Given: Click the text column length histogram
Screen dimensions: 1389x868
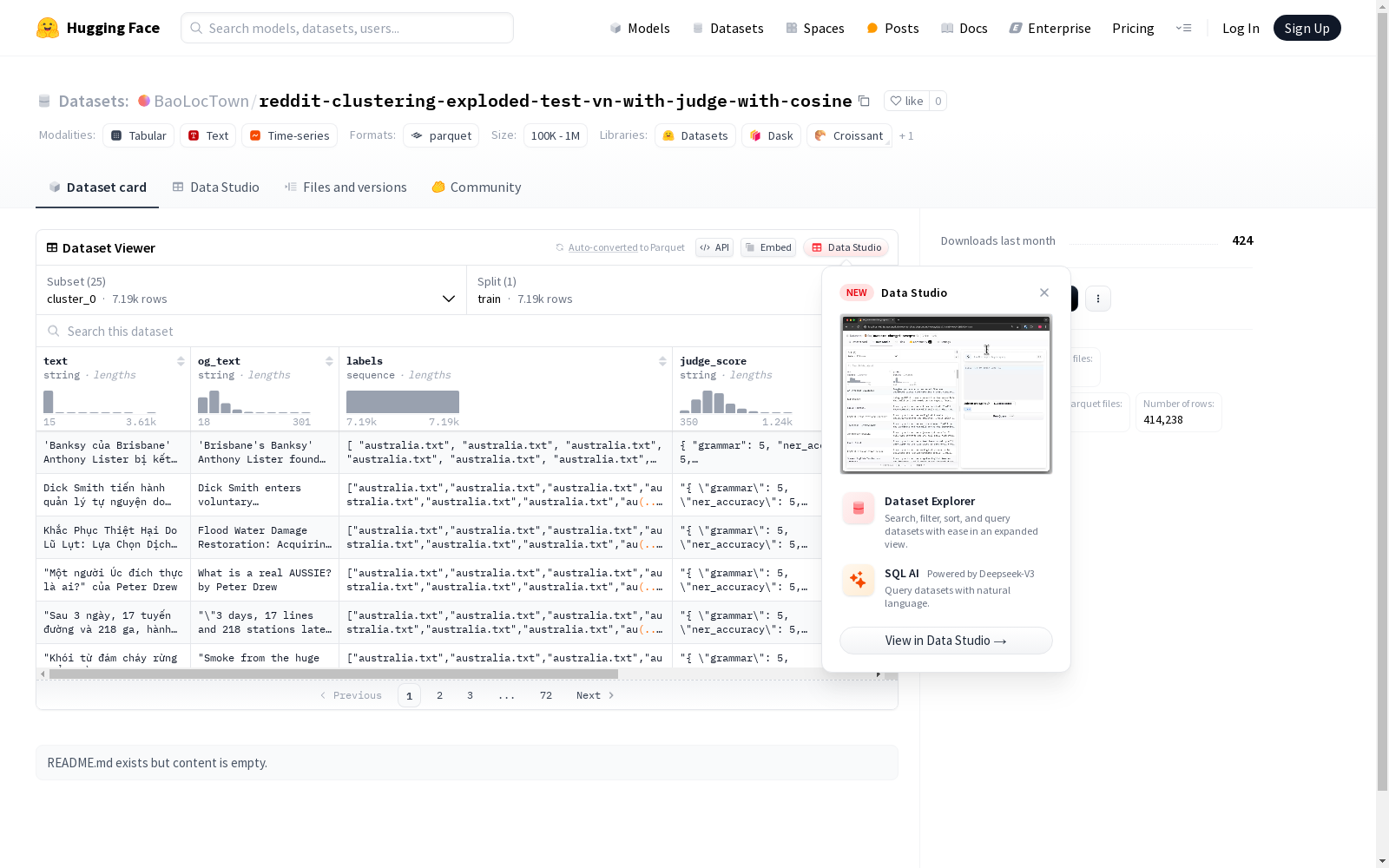Looking at the screenshot, I should point(101,402).
